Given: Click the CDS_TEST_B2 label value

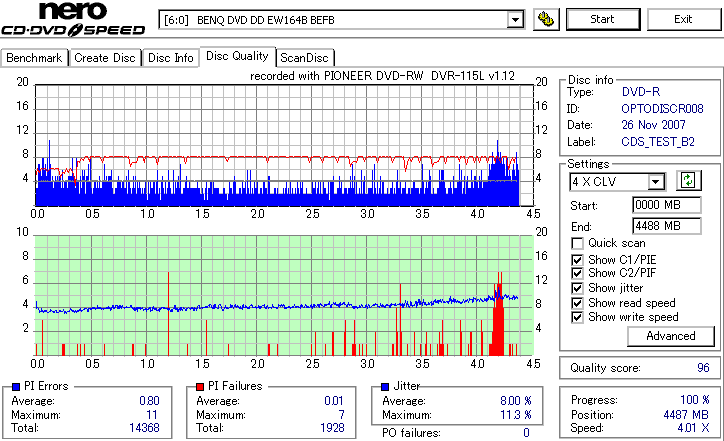Looking at the screenshot, I should point(658,142).
